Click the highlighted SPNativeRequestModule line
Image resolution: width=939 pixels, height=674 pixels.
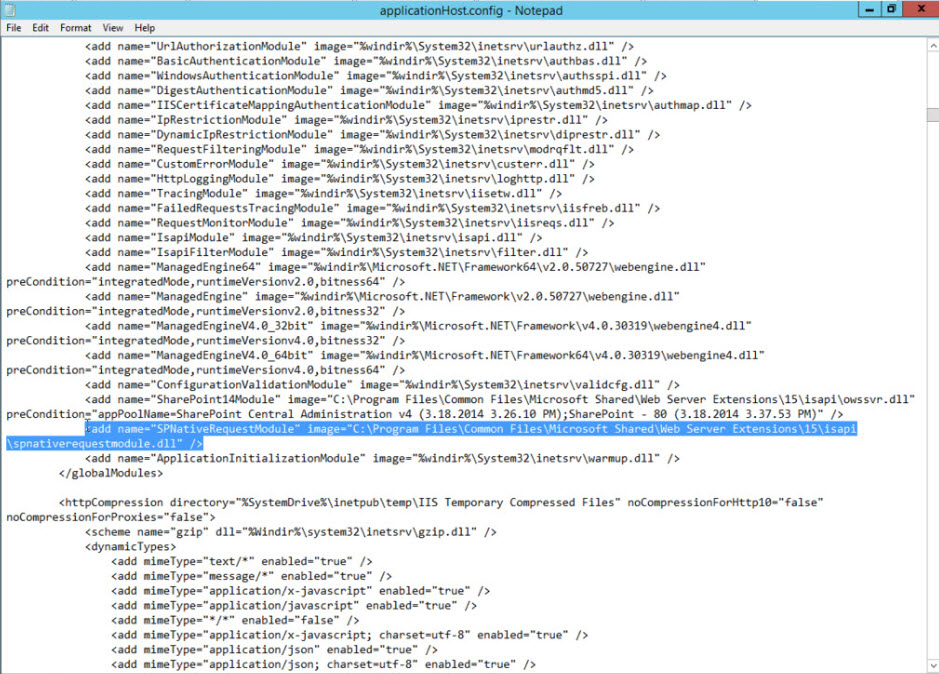tap(471, 429)
